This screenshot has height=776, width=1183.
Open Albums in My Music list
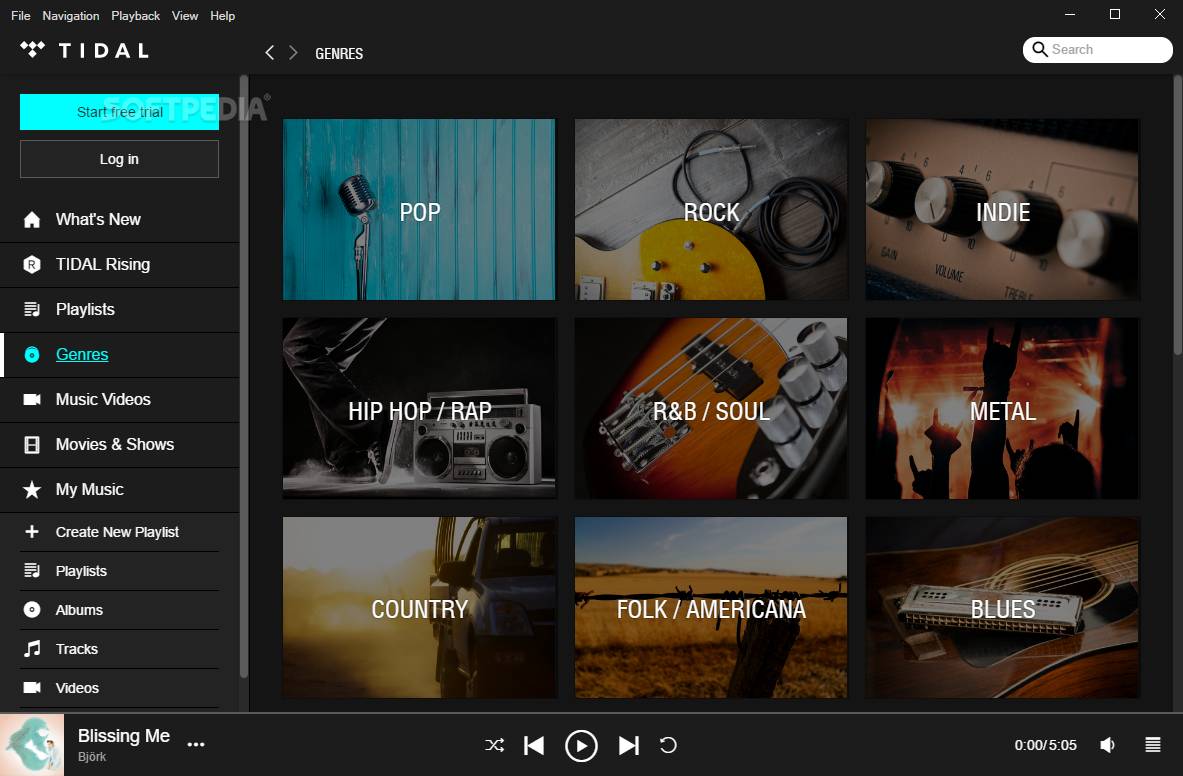click(x=119, y=609)
